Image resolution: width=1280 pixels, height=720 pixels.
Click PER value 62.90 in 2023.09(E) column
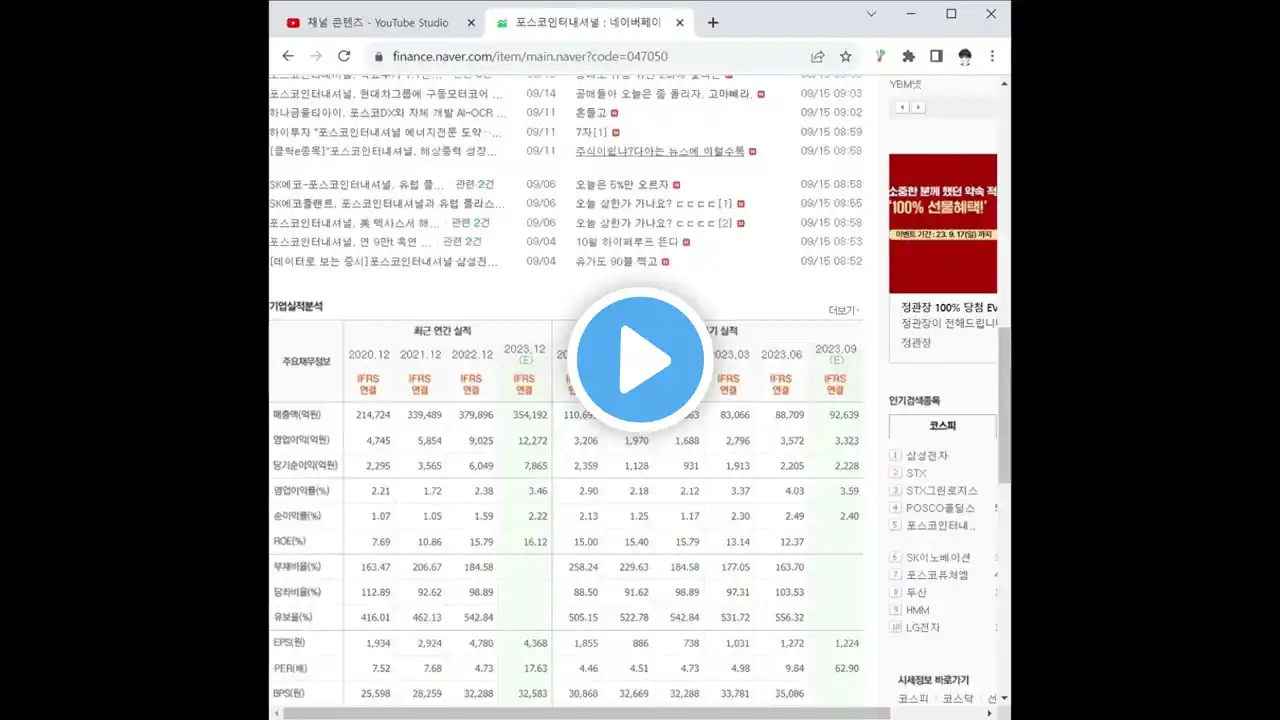click(846, 668)
